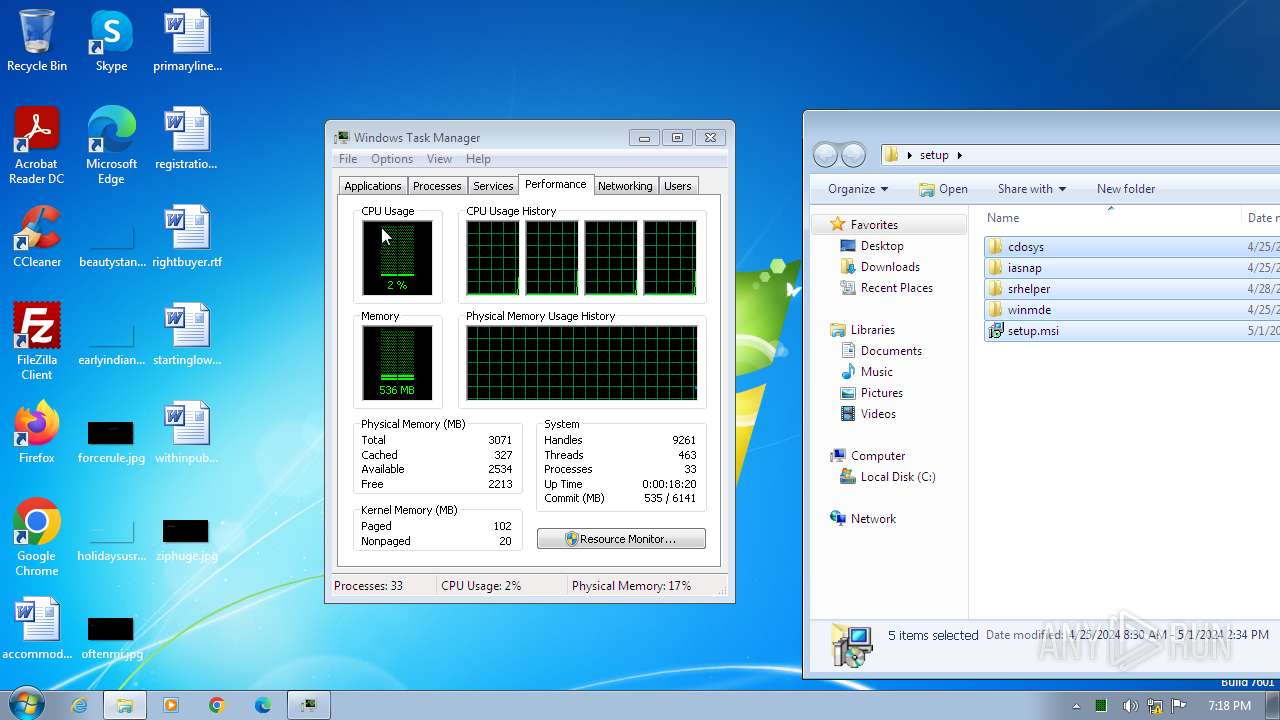
Task: Open the File menu in Task Manager
Action: pos(348,159)
